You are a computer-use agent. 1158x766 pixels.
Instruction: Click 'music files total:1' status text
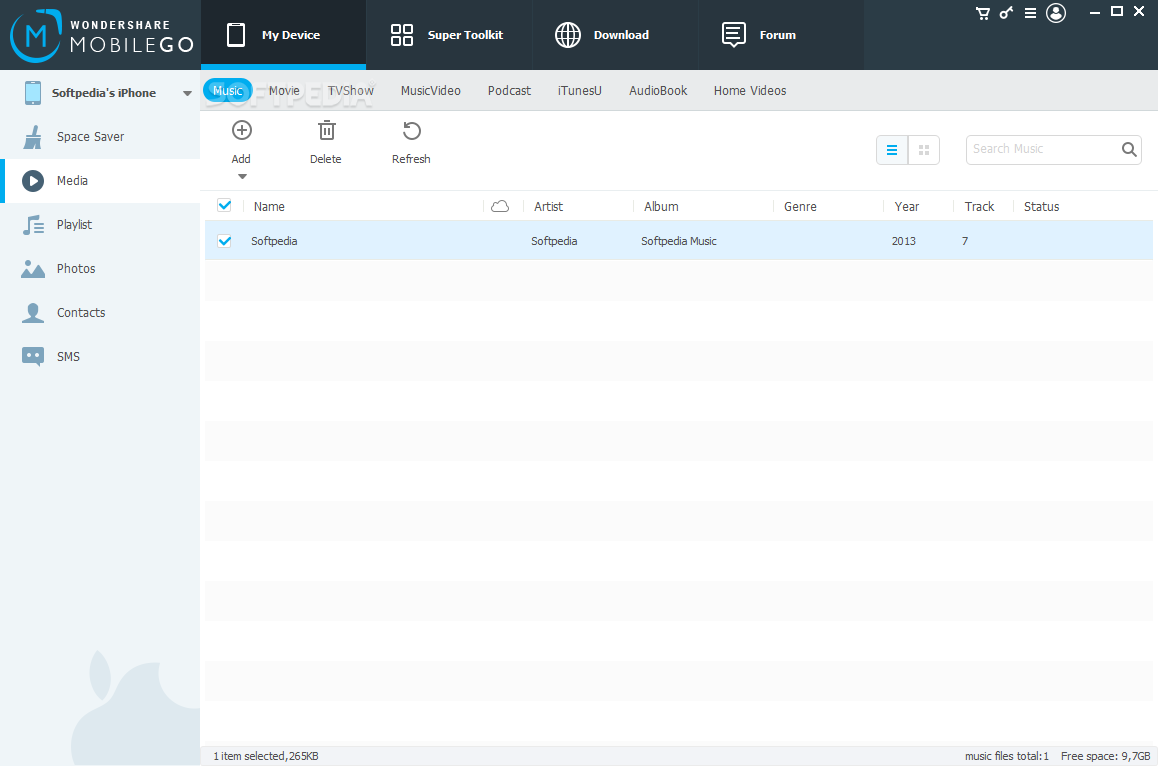coord(1007,756)
